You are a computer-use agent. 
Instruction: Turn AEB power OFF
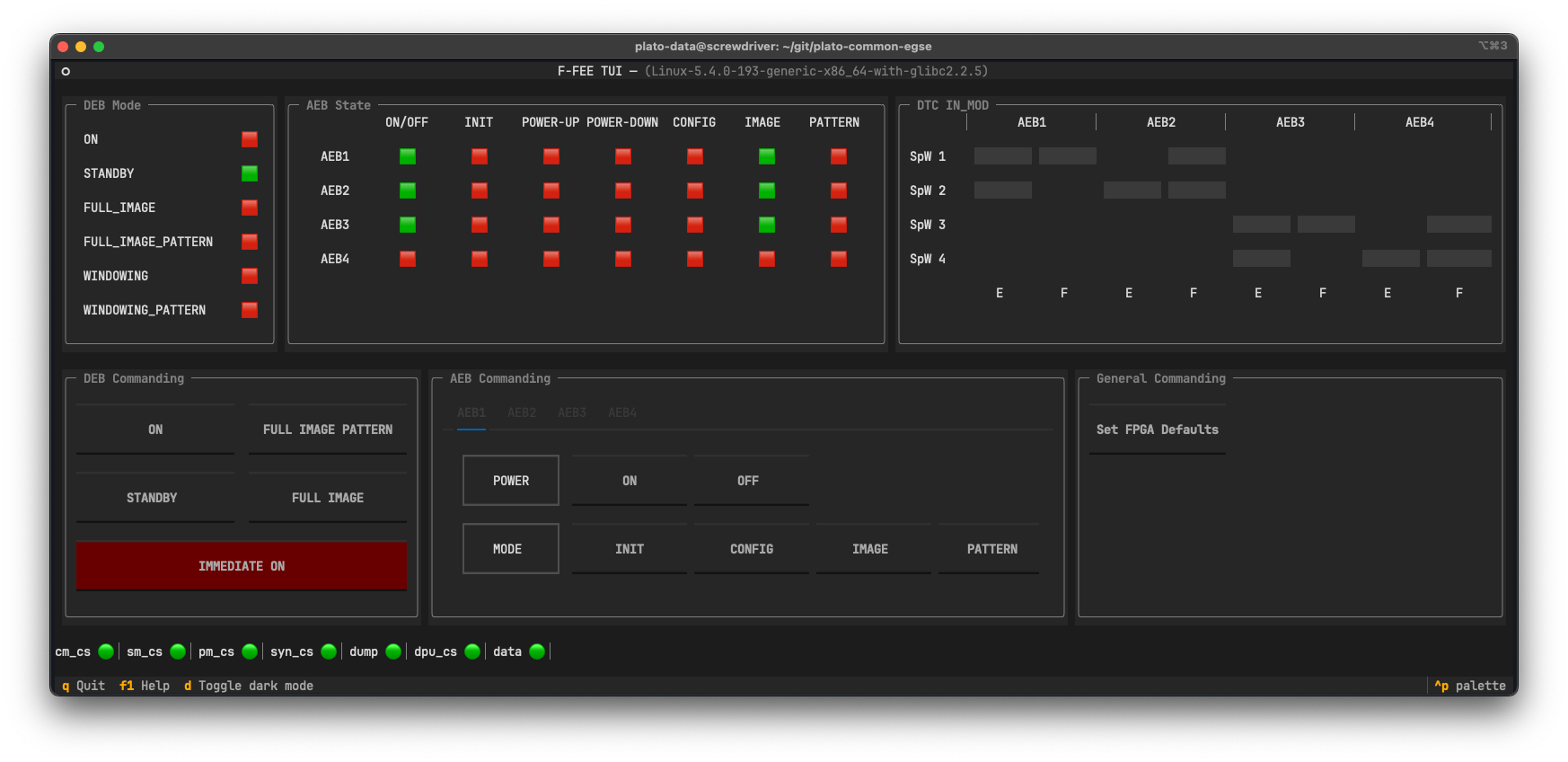[748, 481]
